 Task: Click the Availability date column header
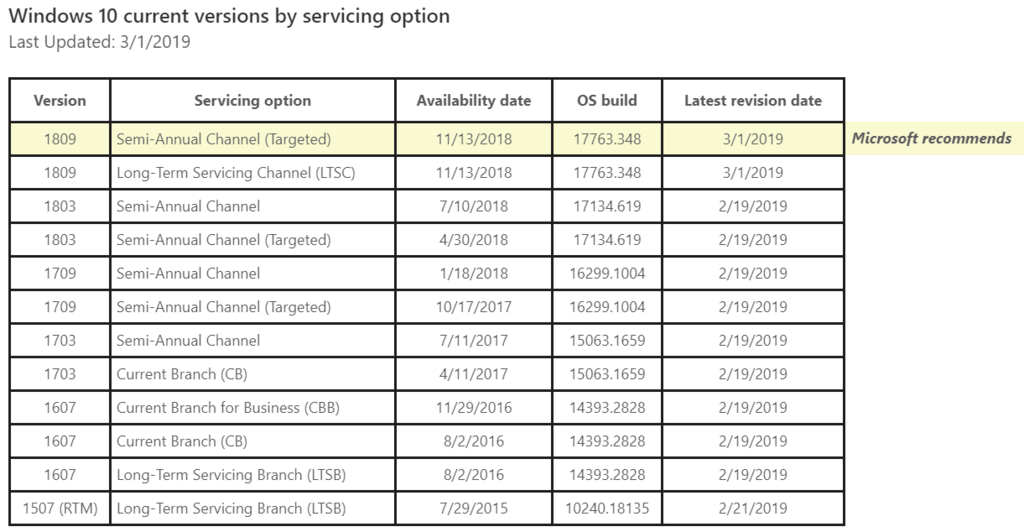(473, 101)
